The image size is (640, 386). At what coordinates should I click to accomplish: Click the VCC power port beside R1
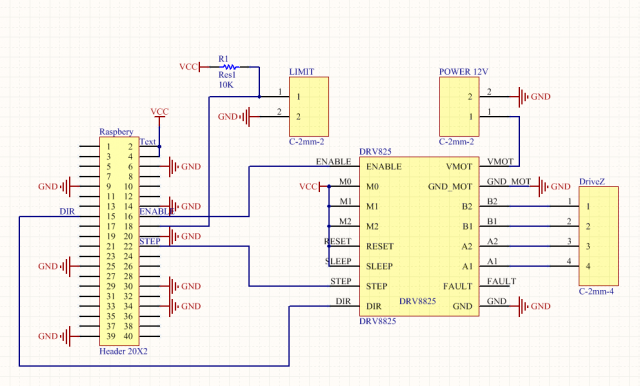190,67
